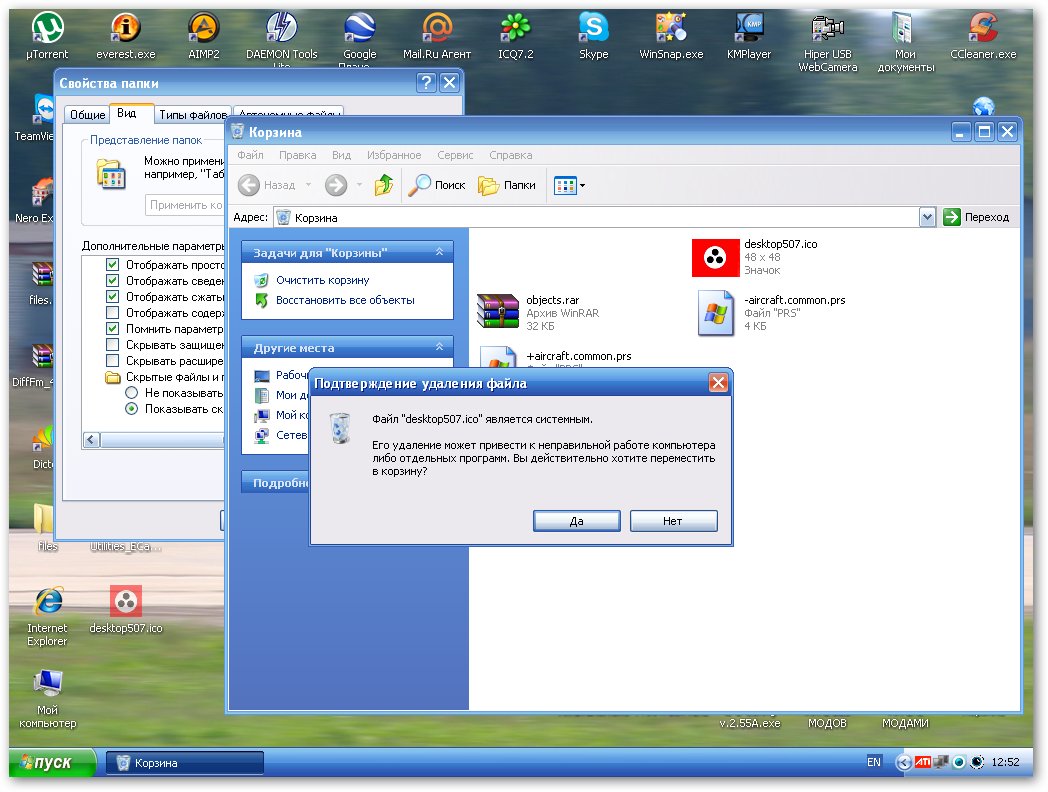Click the Forward navigation arrow button

336,185
